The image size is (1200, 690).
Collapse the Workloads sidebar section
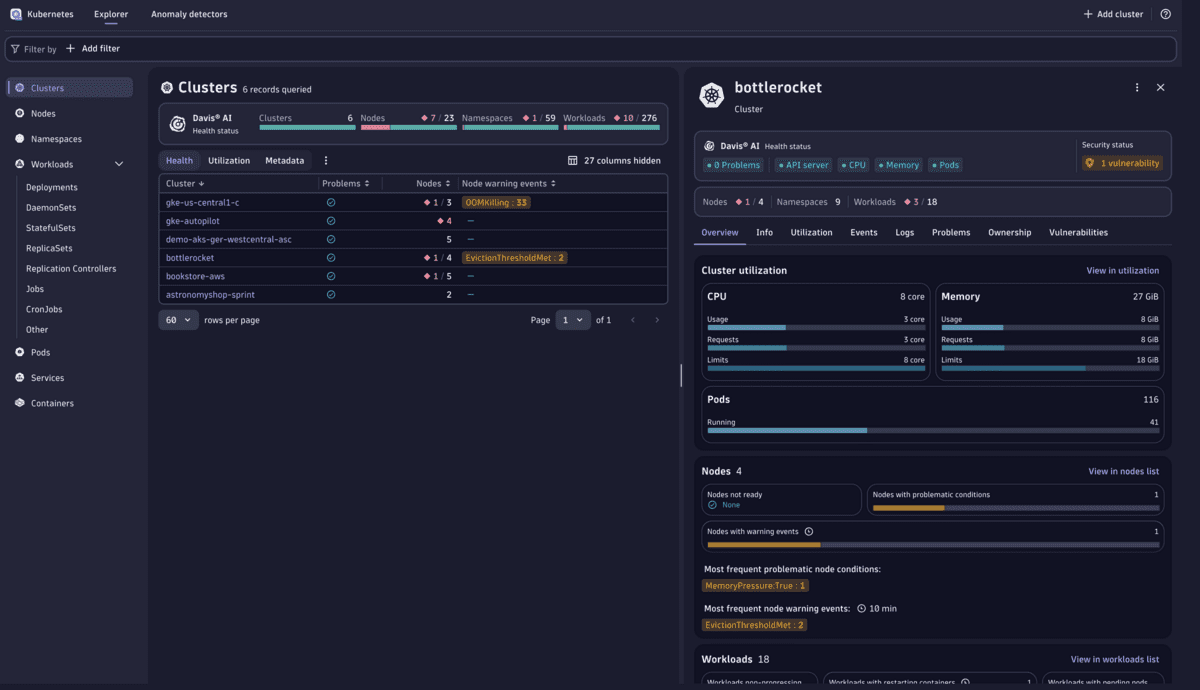point(119,164)
